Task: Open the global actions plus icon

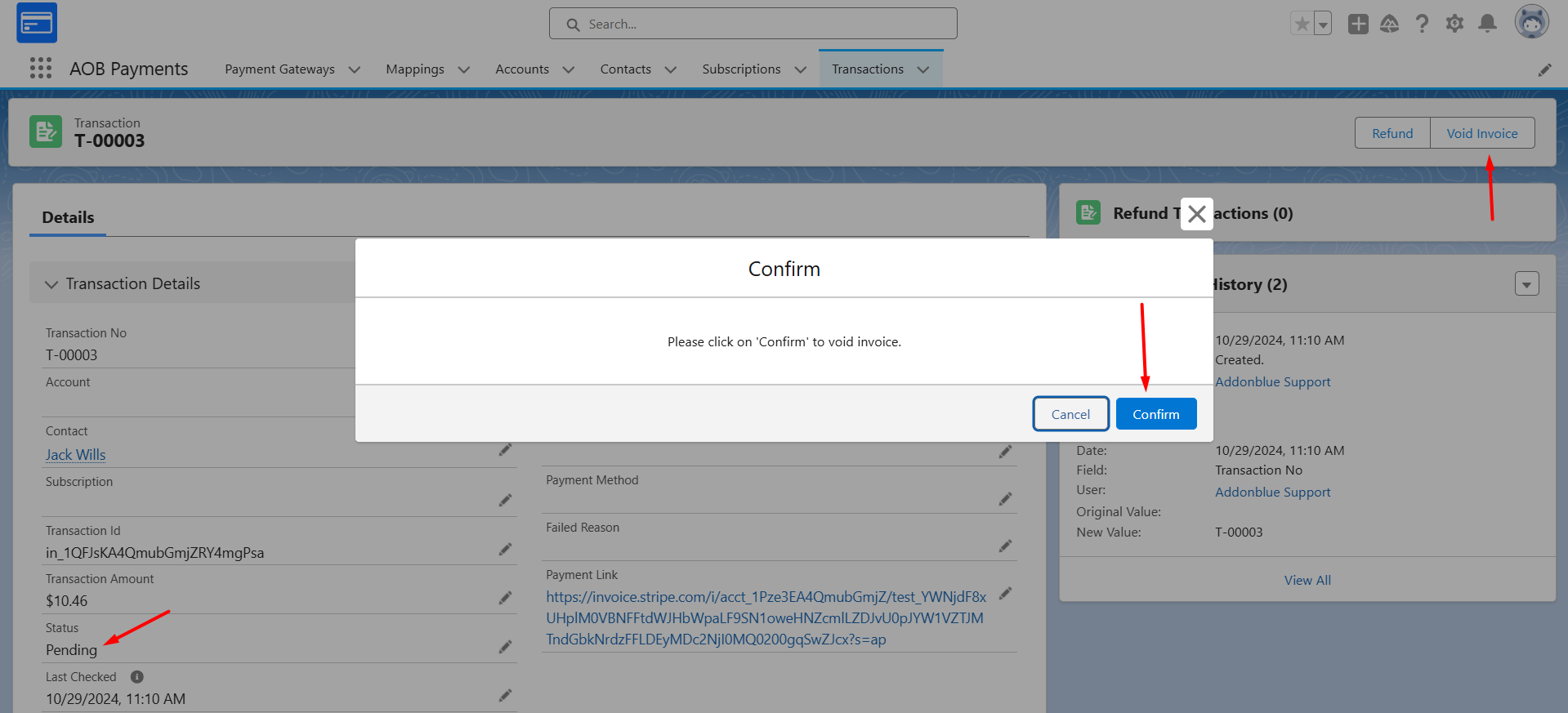Action: point(1358,24)
